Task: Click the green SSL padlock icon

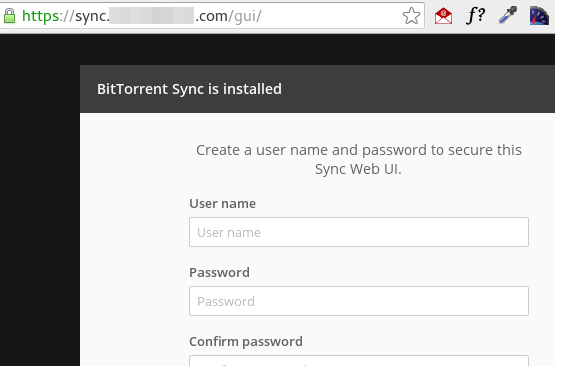Action: coord(9,16)
